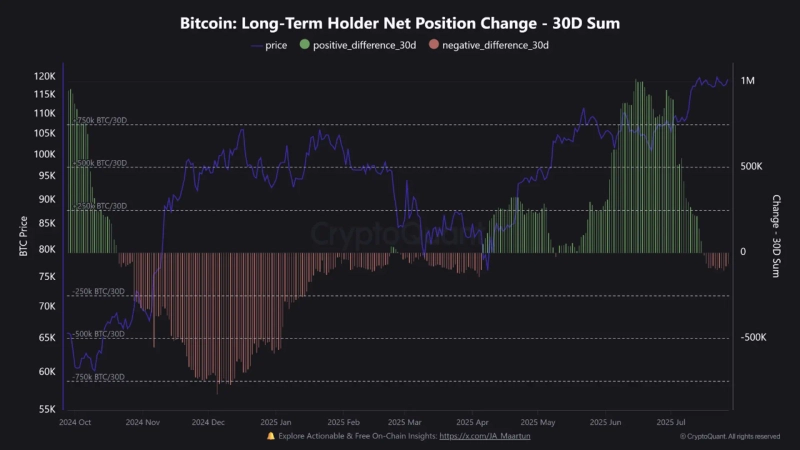Toggle the negative_difference_30d legend label
This screenshot has width=800, height=450.
point(496,45)
